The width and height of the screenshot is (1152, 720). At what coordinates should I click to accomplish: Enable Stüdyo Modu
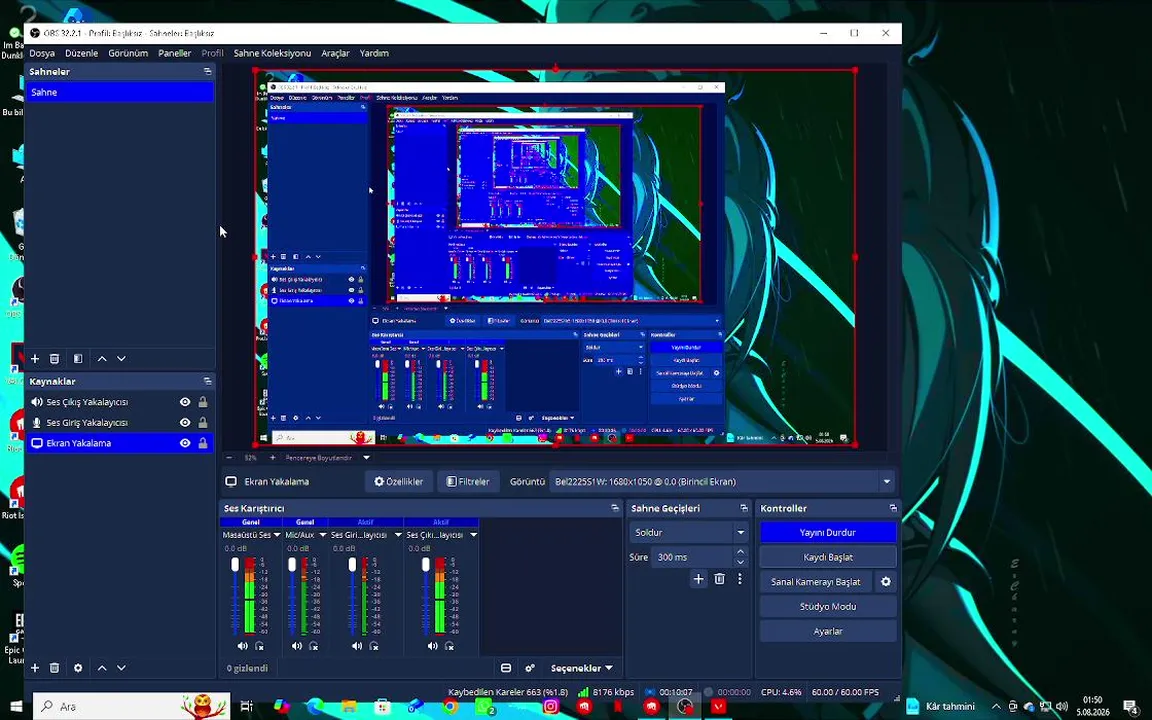click(x=828, y=606)
